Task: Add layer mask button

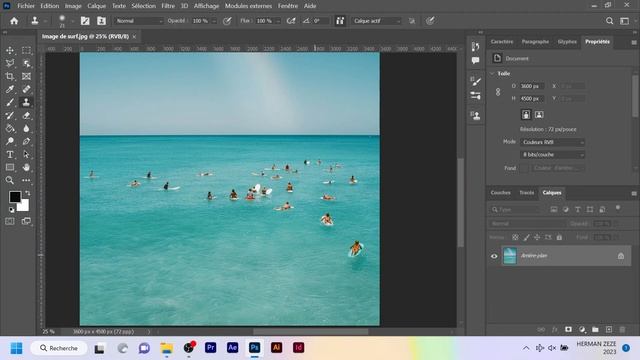Action: (568, 329)
